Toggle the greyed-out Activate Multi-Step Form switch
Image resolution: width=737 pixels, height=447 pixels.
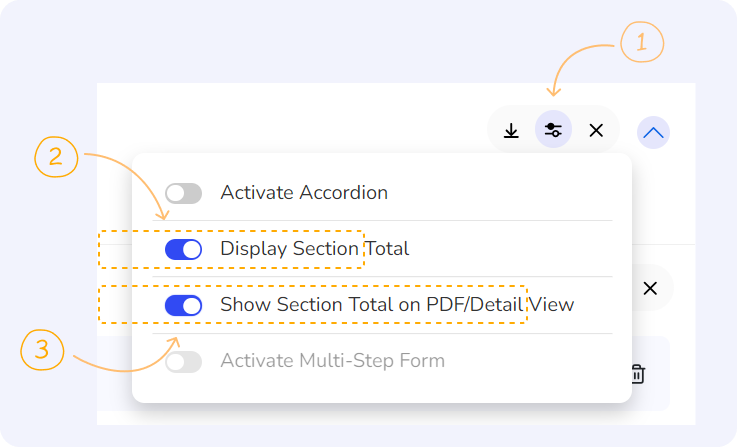[183, 361]
